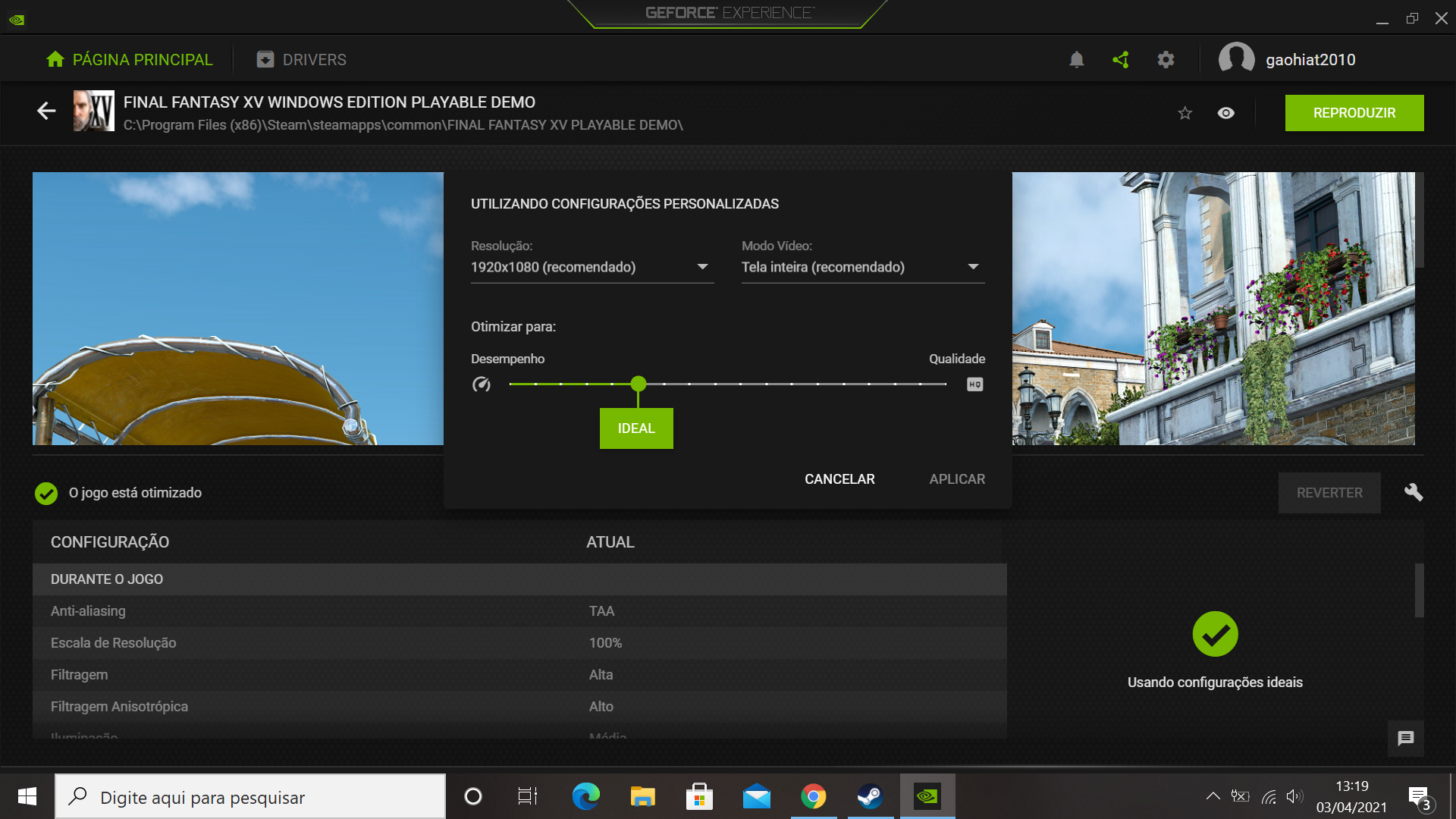Open Google Chrome from taskbar
The width and height of the screenshot is (1456, 819).
[813, 796]
